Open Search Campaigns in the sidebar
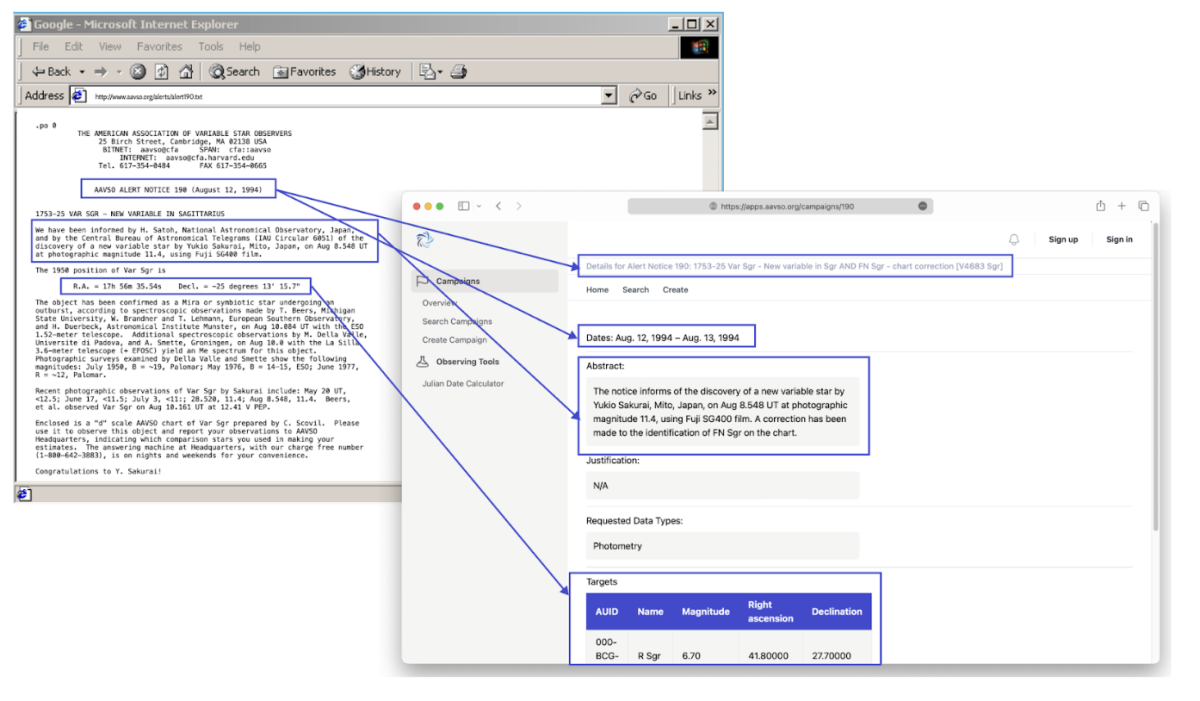Viewport: 1200px width, 701px height. pyautogui.click(x=457, y=322)
